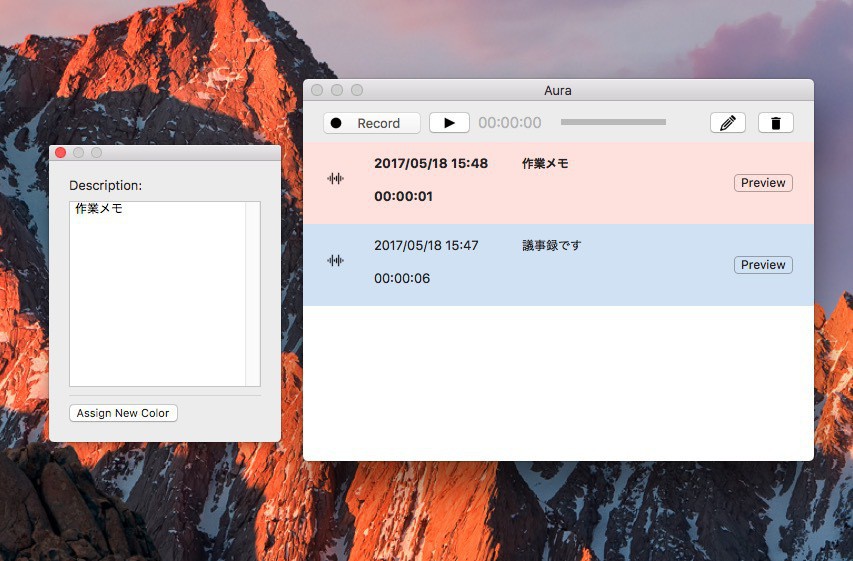The width and height of the screenshot is (853, 561).
Task: Click the playback progress slider
Action: pyautogui.click(x=613, y=122)
